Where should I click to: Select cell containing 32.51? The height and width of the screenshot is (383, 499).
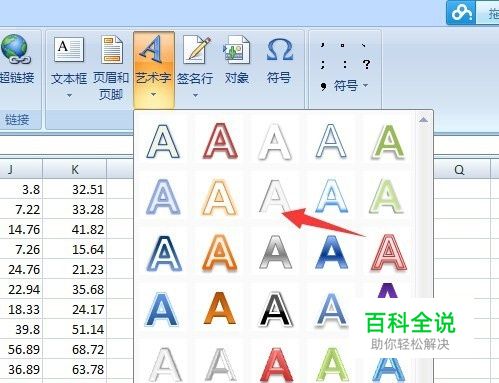click(75, 189)
